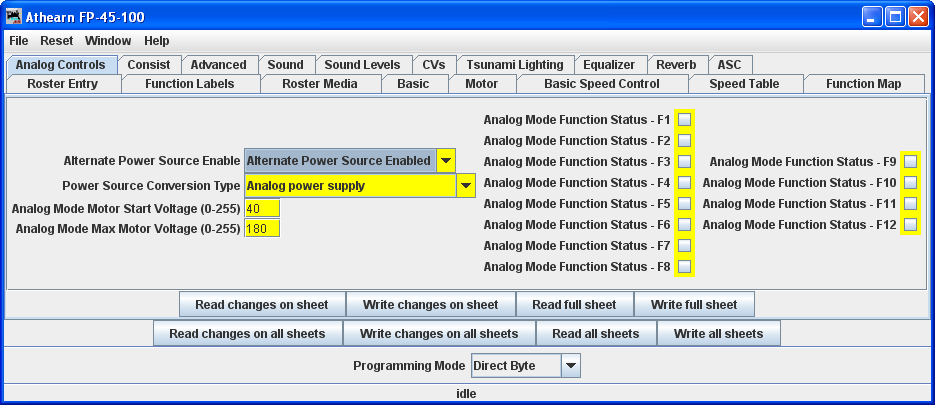The width and height of the screenshot is (935, 405).
Task: Tick the Analog Mode Function Status F12 checkbox
Action: click(x=910, y=225)
